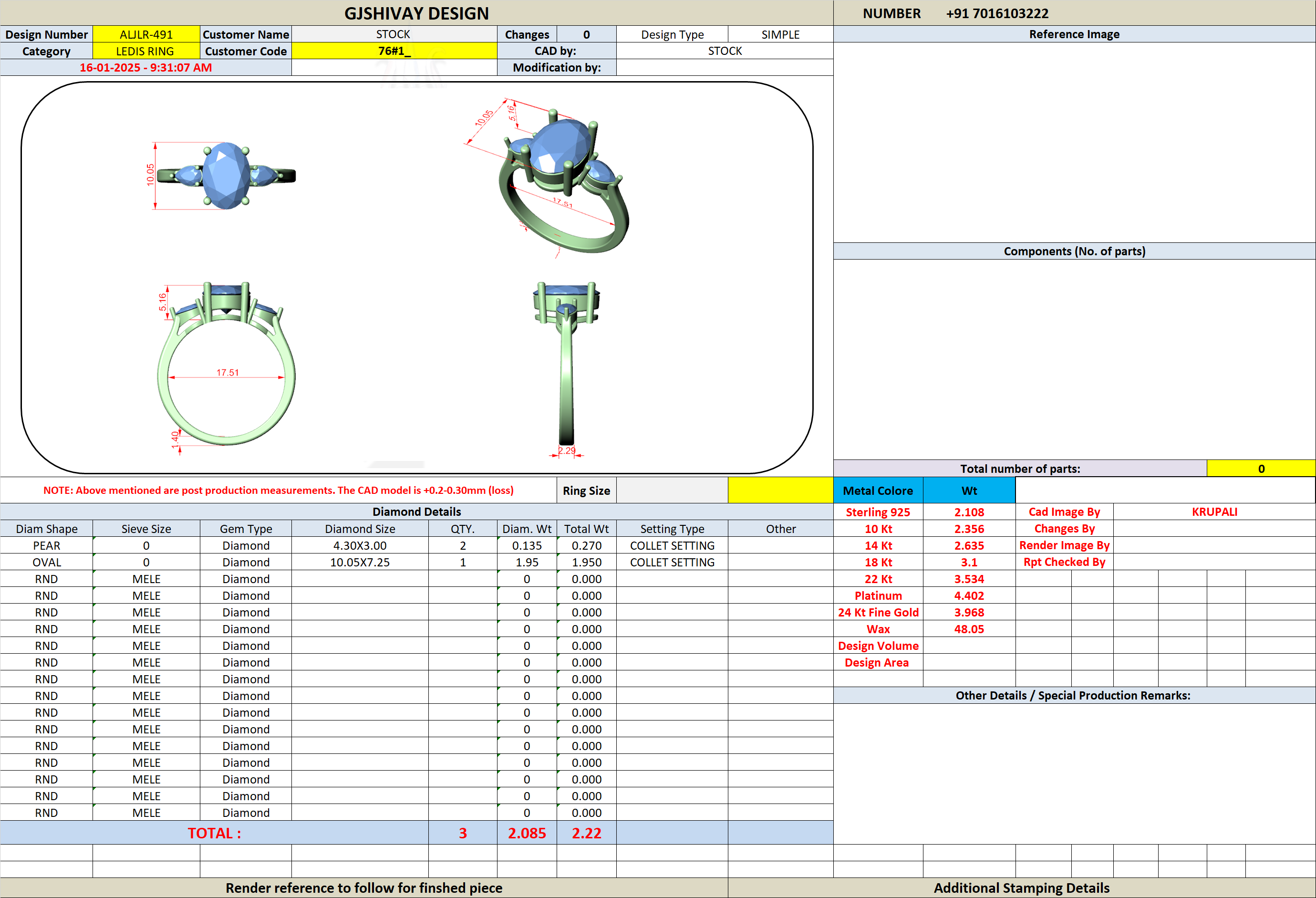
Task: Click the TOTAL quantity value 3
Action: 463,833
